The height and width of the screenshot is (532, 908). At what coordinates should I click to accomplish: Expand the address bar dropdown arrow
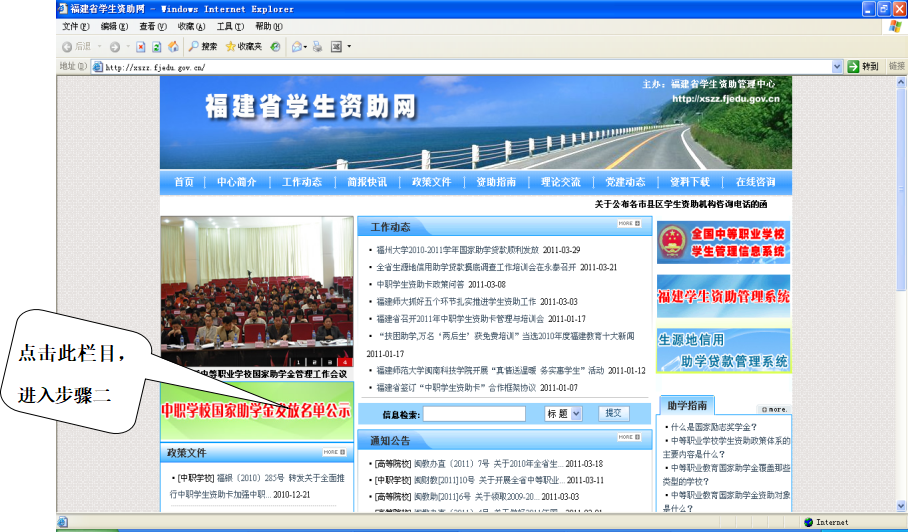pos(837,67)
